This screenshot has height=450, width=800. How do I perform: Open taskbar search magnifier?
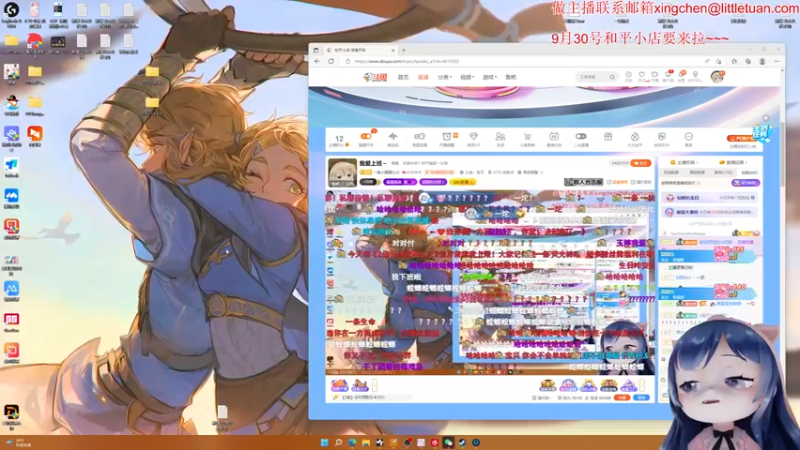338,442
